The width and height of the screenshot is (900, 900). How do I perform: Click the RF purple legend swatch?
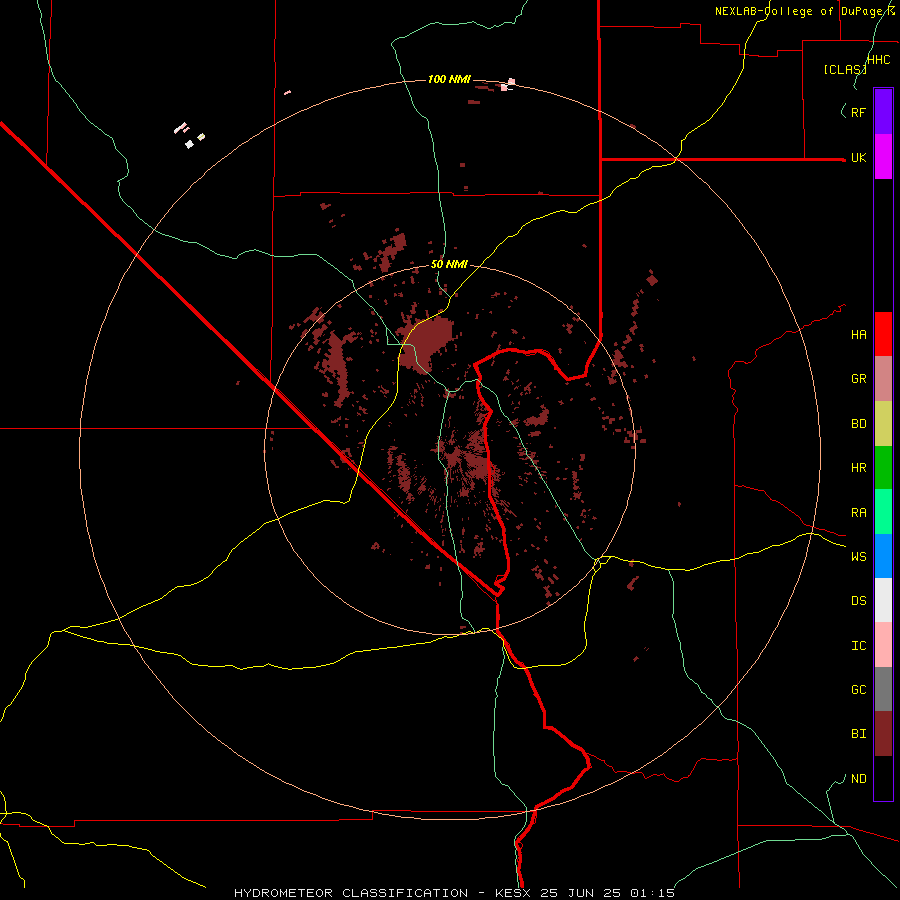883,112
